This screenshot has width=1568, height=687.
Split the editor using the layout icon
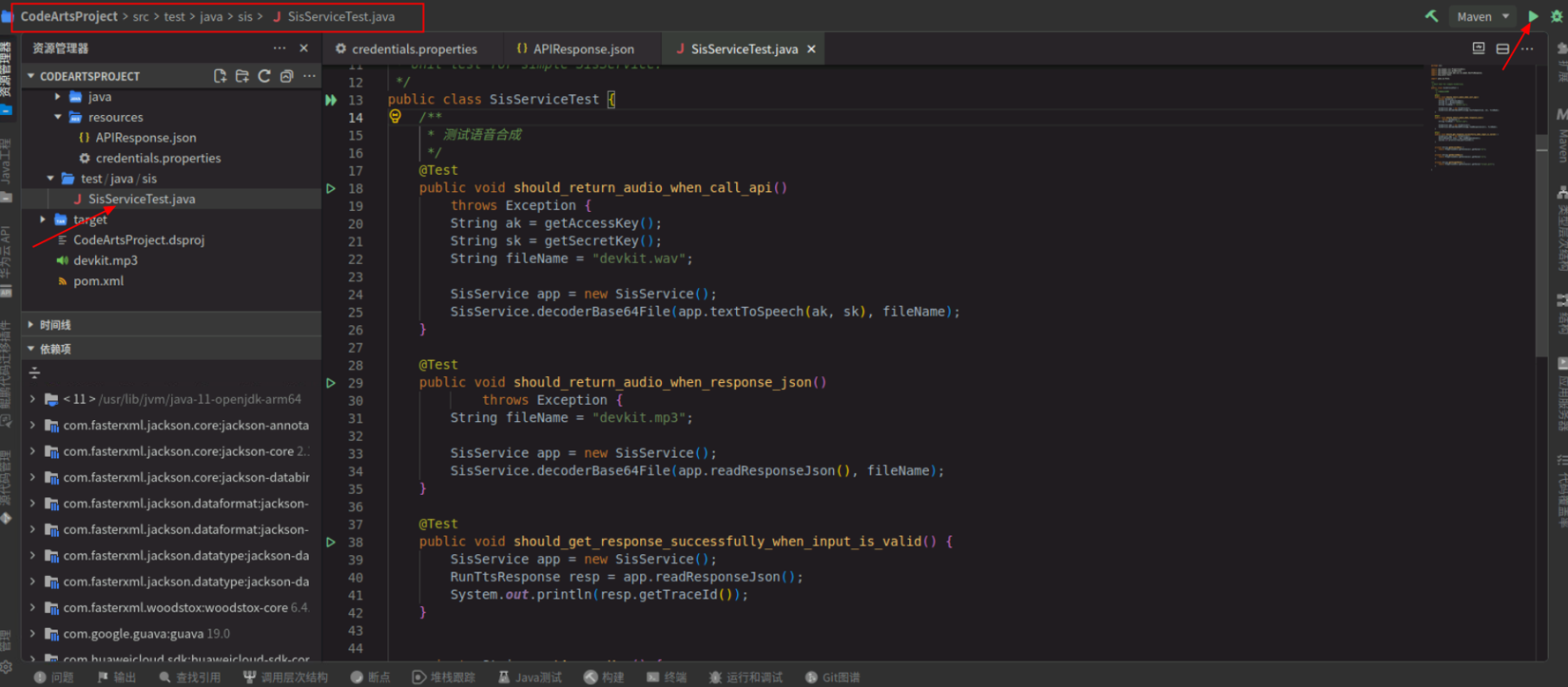(x=1502, y=48)
